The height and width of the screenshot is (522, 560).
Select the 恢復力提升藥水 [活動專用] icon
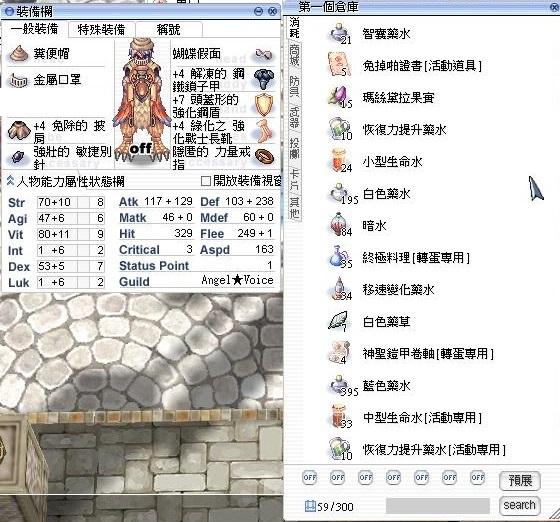point(339,449)
